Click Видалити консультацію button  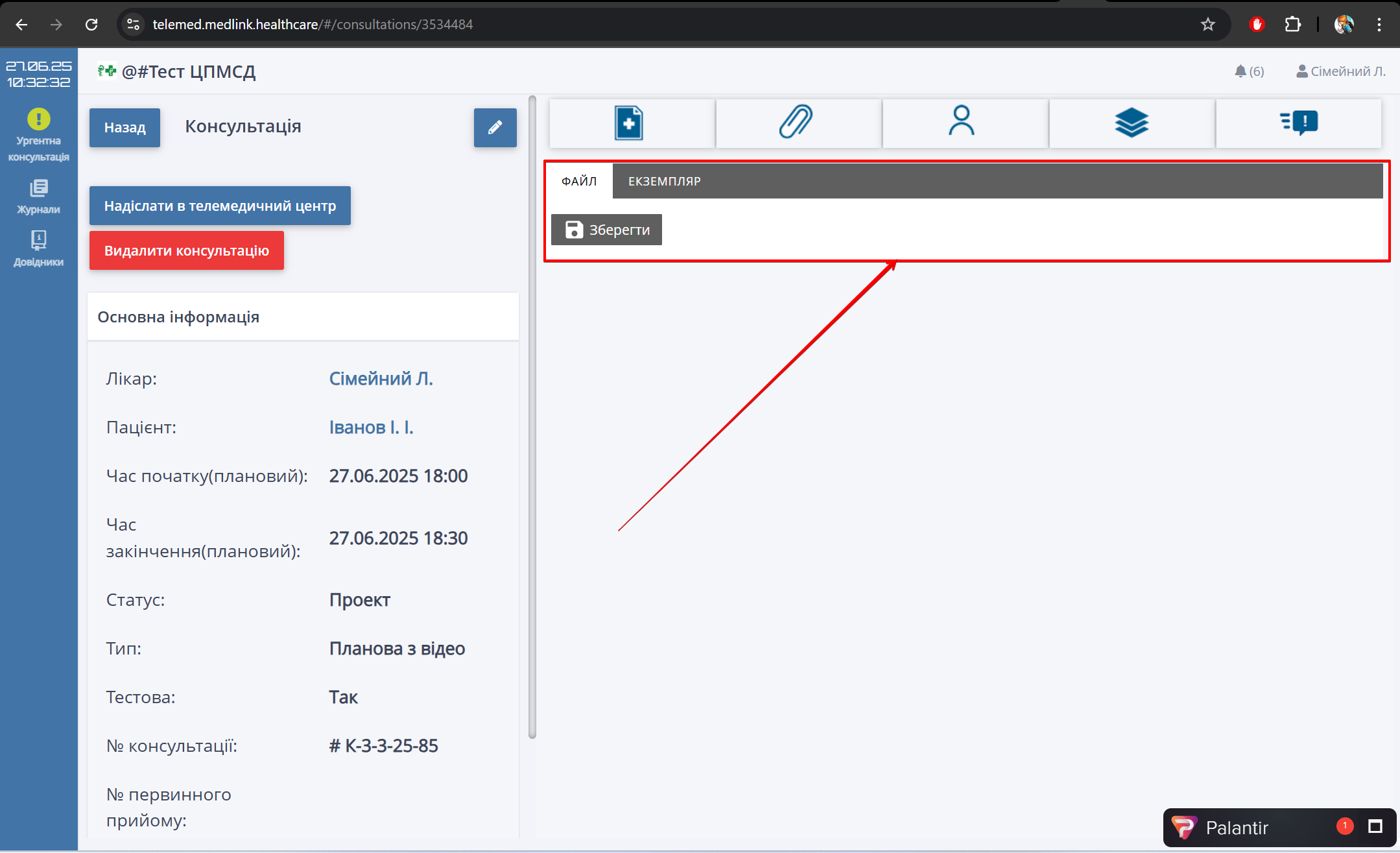[x=186, y=250]
